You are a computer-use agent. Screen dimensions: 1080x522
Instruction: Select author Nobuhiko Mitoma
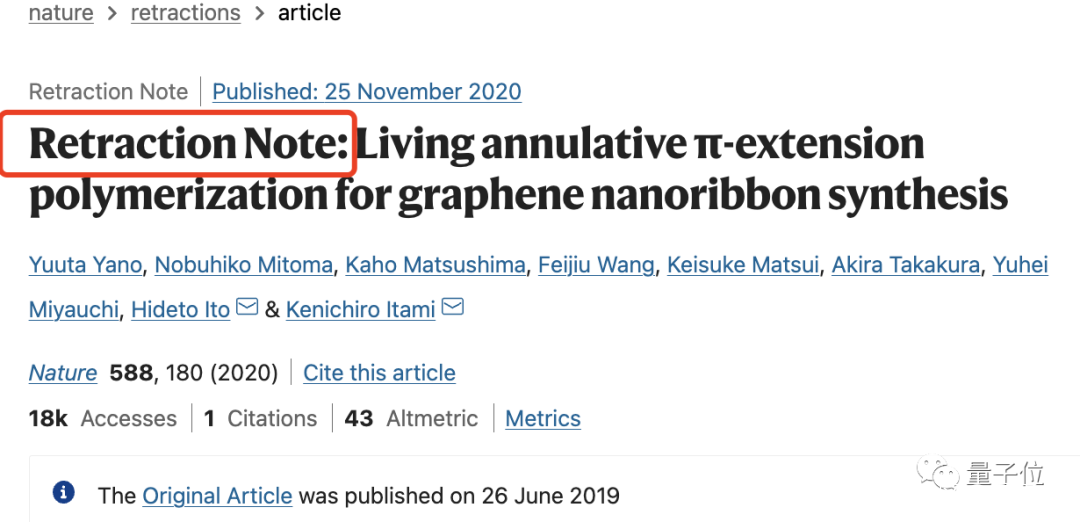[244, 265]
